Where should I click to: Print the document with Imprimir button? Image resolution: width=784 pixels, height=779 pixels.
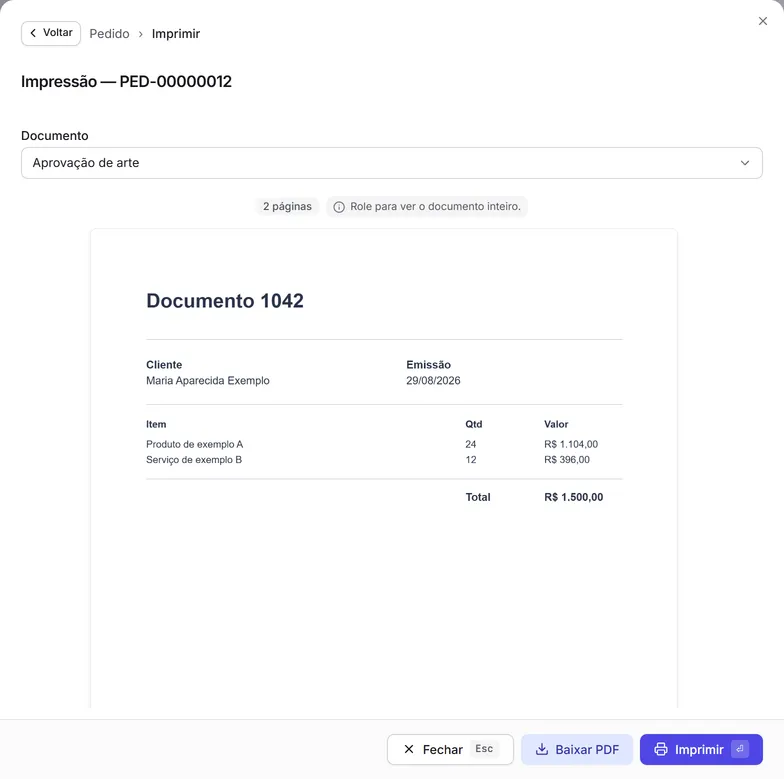(x=701, y=749)
